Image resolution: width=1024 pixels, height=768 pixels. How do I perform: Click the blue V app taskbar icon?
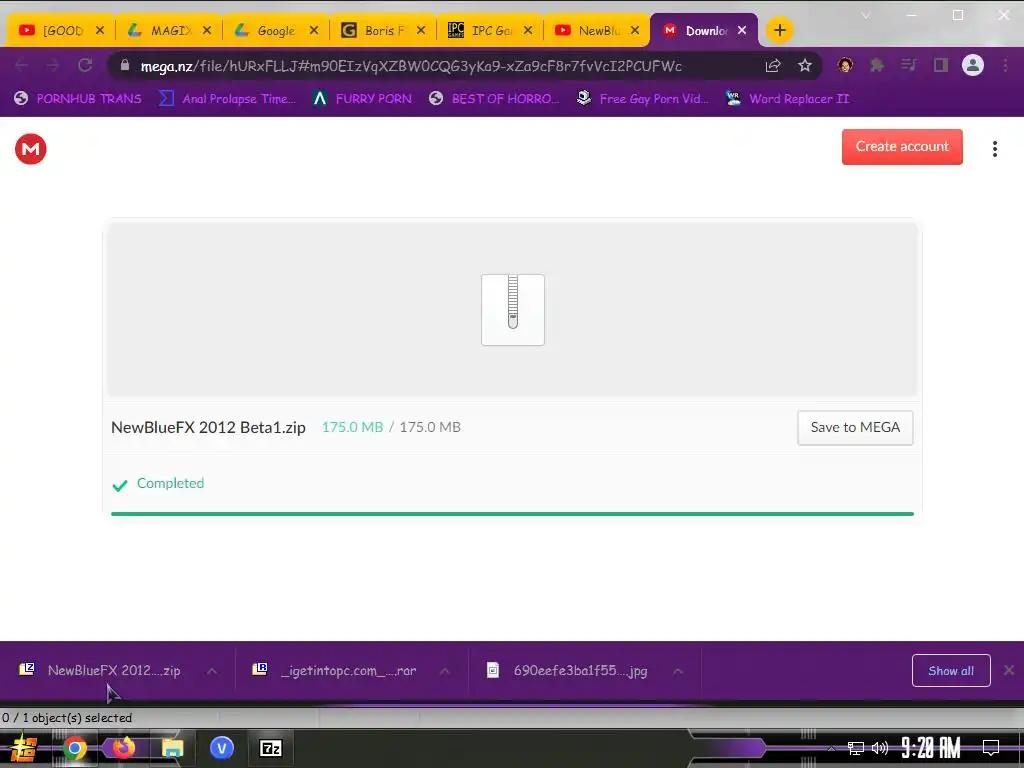pyautogui.click(x=222, y=748)
